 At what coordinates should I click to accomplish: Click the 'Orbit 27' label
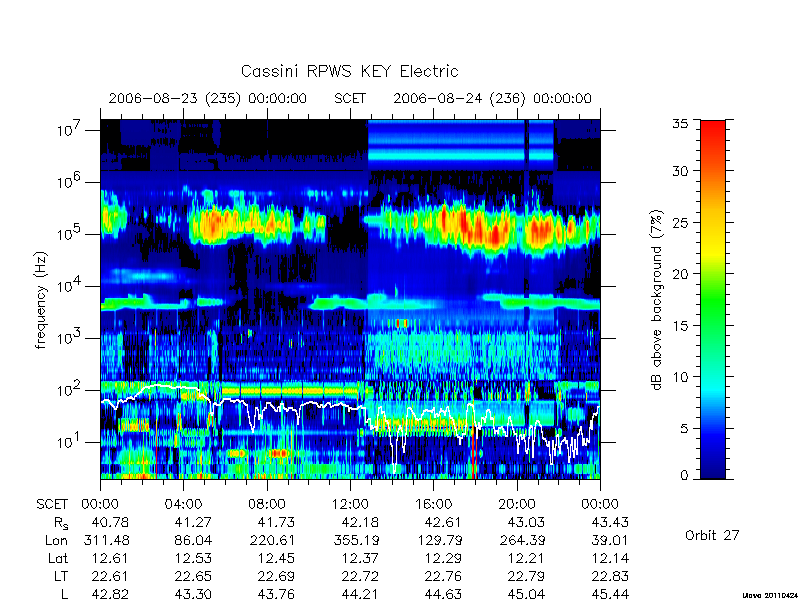pos(712,535)
